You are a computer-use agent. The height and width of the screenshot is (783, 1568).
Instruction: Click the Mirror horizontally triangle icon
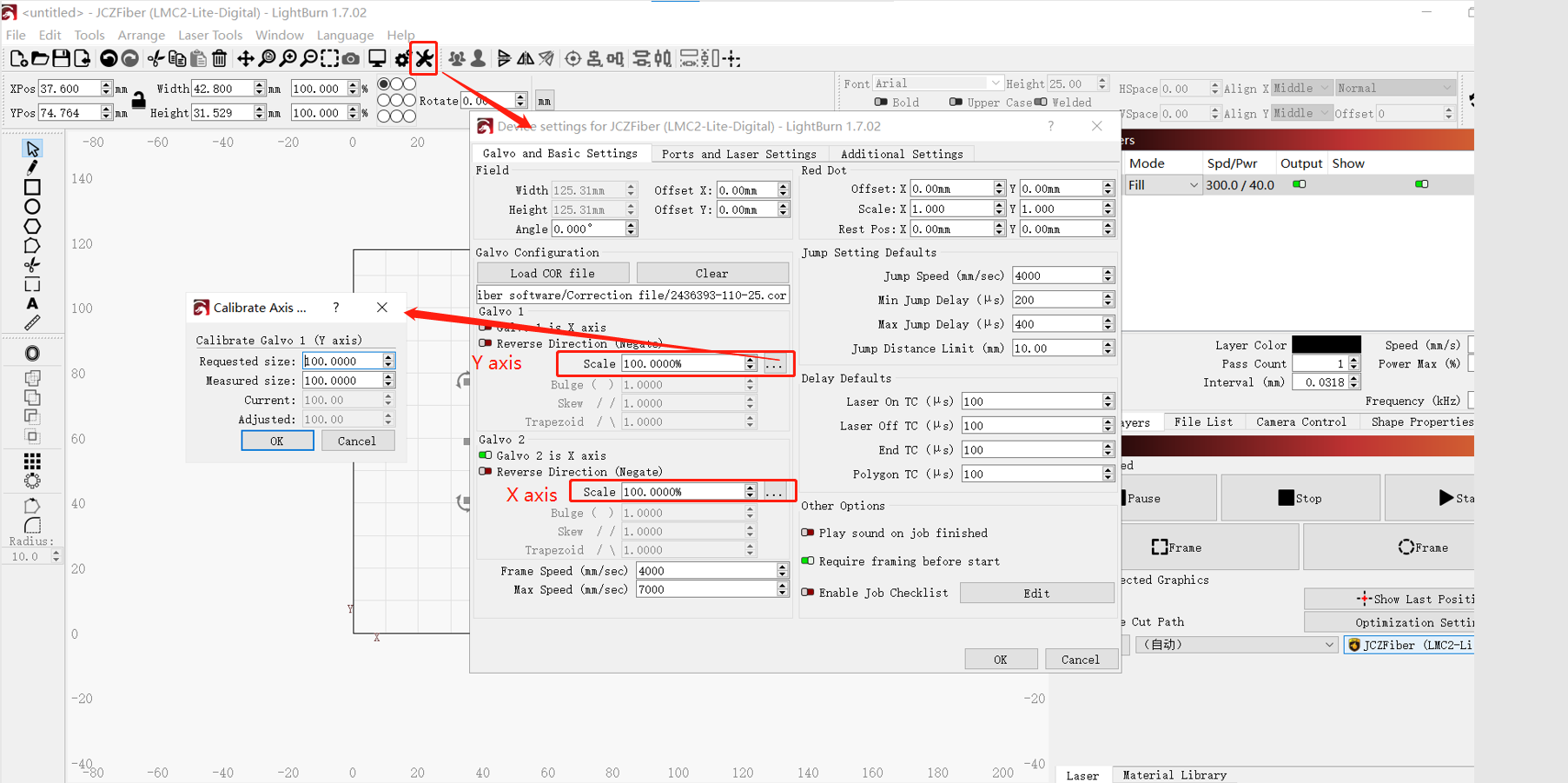526,59
